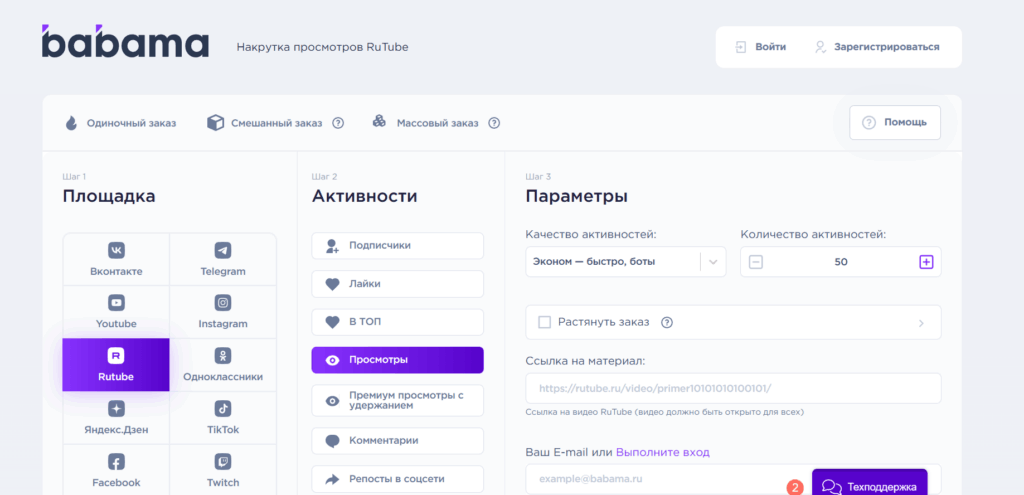1024x495 pixels.
Task: Click the Войти button
Action: pyautogui.click(x=761, y=47)
